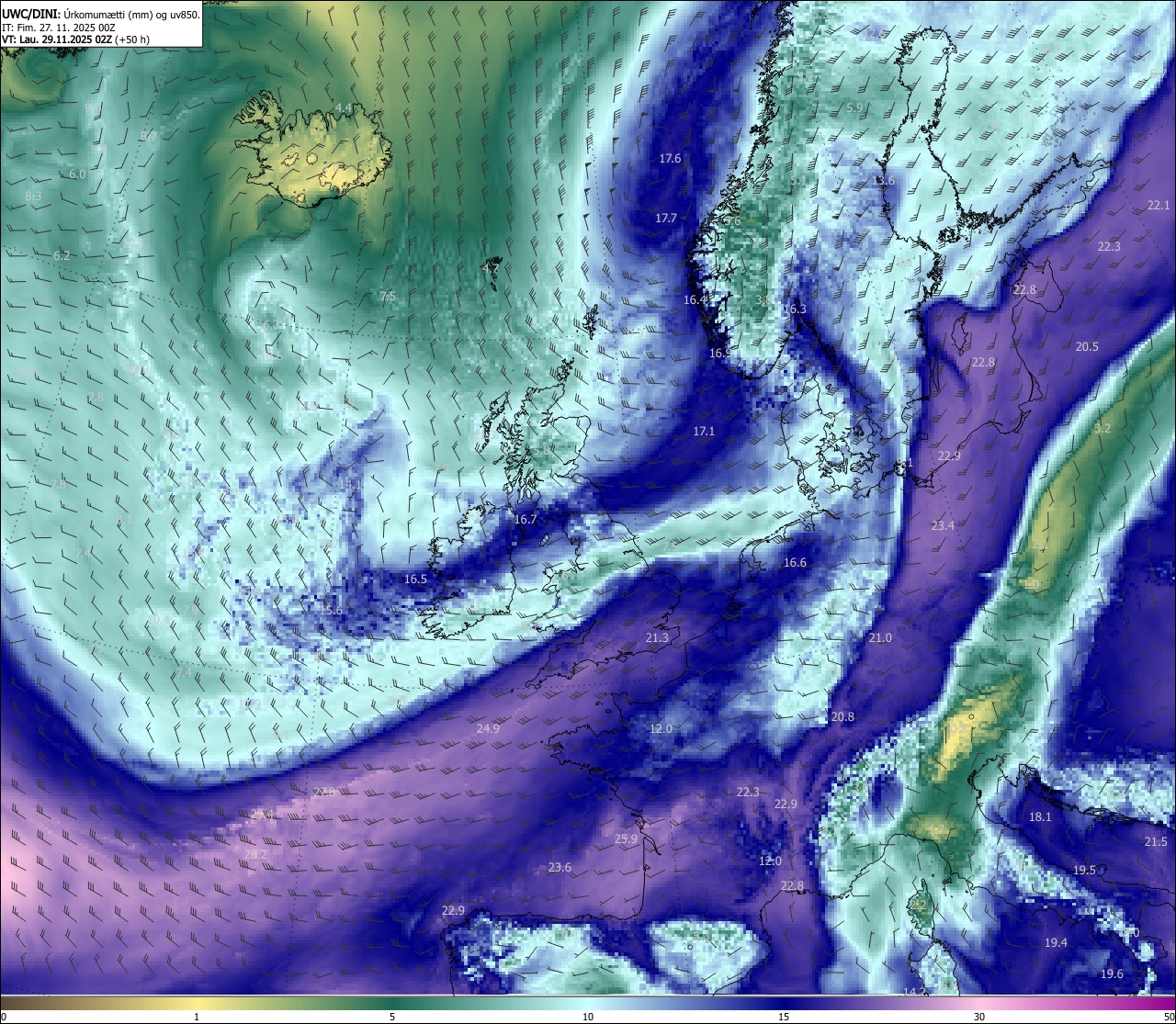The width and height of the screenshot is (1176, 1024).
Task: Click the 16.9 value label
Action: 720,353
